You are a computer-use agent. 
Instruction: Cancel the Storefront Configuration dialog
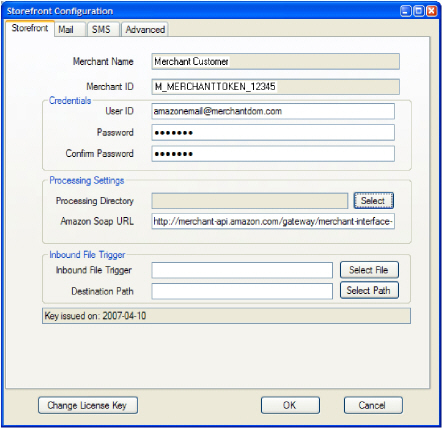coord(373,405)
